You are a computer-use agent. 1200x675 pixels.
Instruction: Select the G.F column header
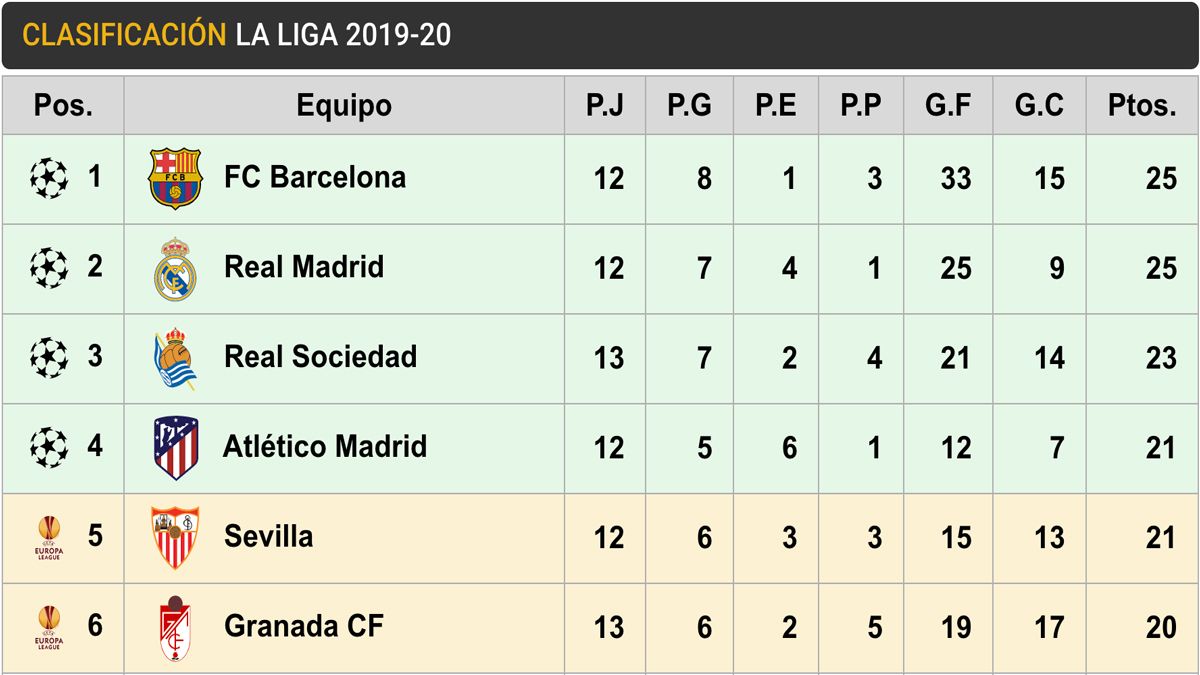pos(948,106)
